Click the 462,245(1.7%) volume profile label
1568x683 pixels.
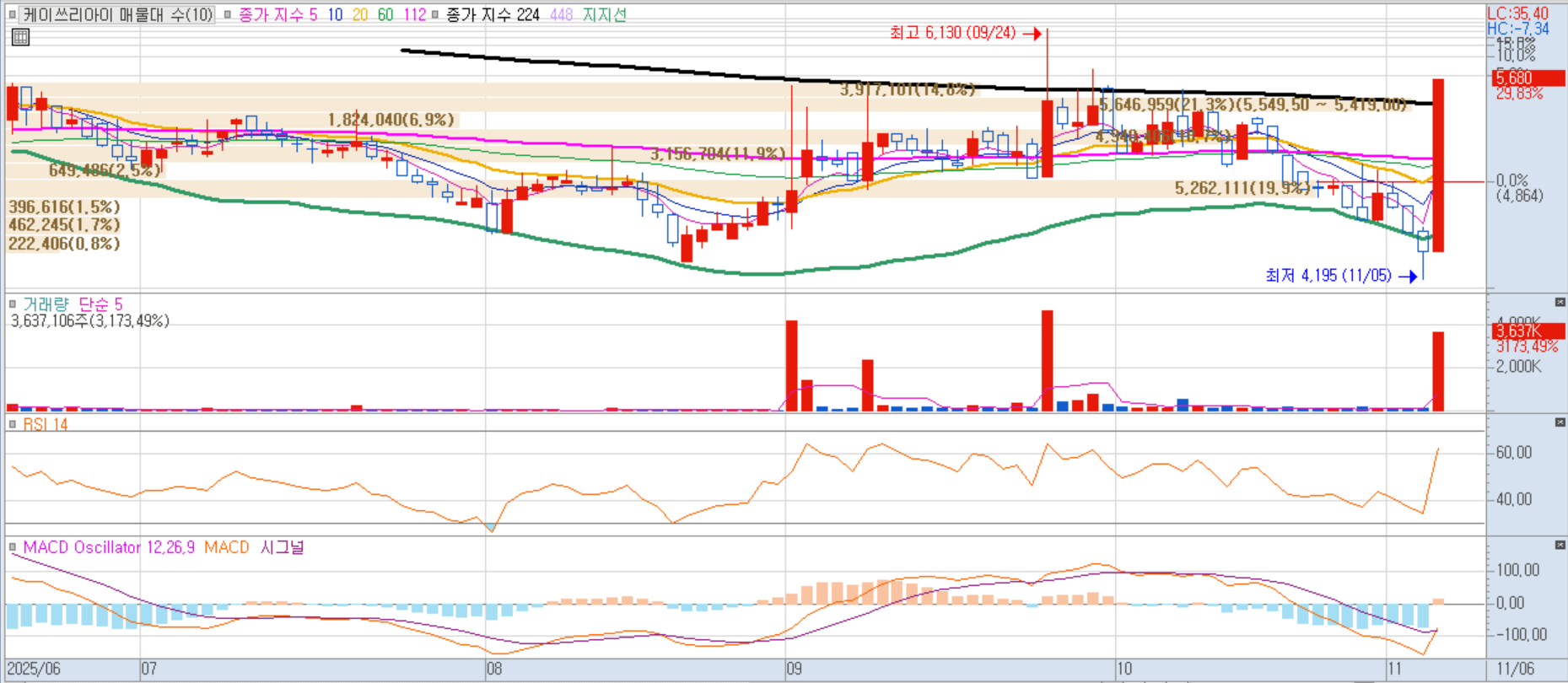click(x=64, y=225)
